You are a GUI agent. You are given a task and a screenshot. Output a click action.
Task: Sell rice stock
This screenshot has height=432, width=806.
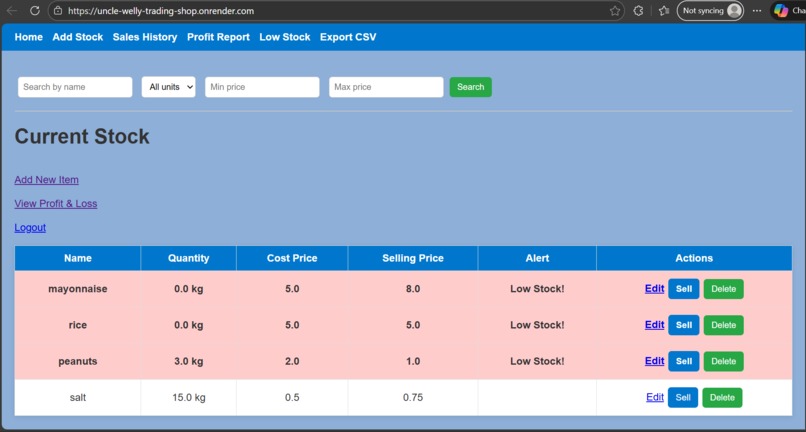coord(684,325)
